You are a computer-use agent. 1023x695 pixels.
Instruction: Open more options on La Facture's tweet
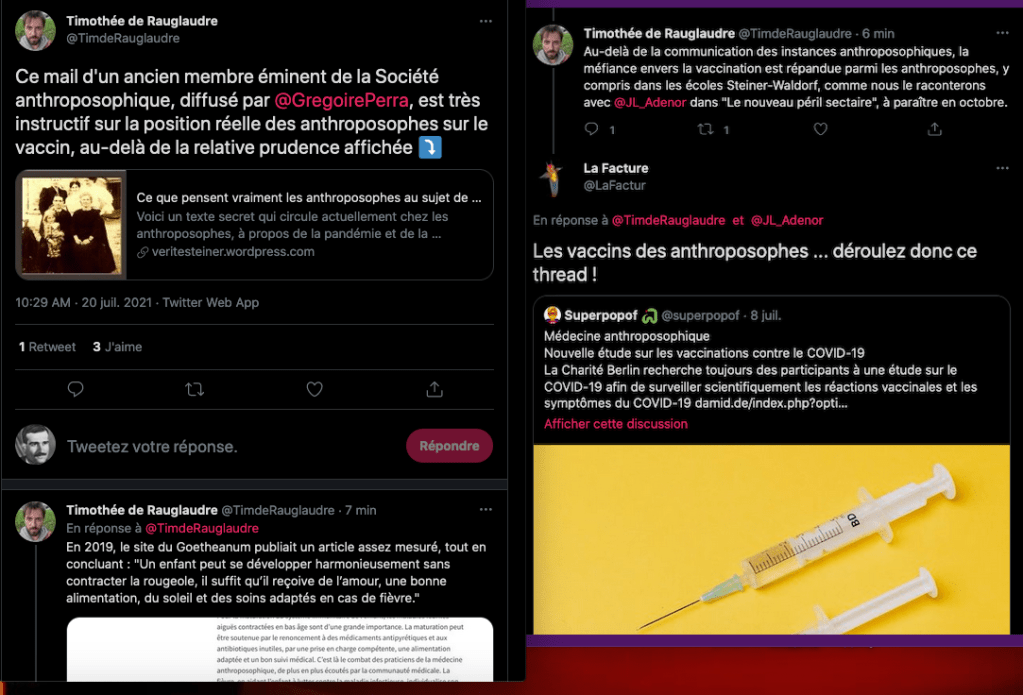tap(1002, 168)
